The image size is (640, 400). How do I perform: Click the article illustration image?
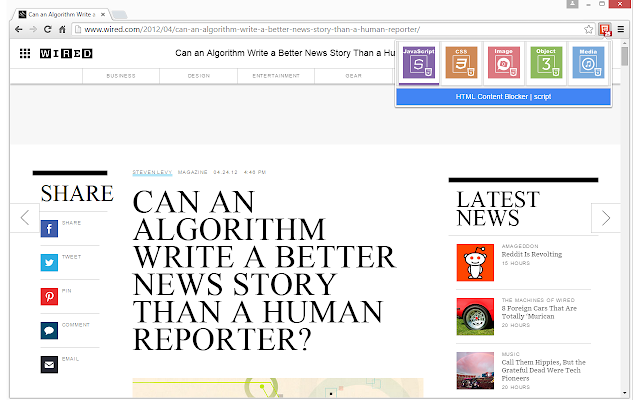278,388
